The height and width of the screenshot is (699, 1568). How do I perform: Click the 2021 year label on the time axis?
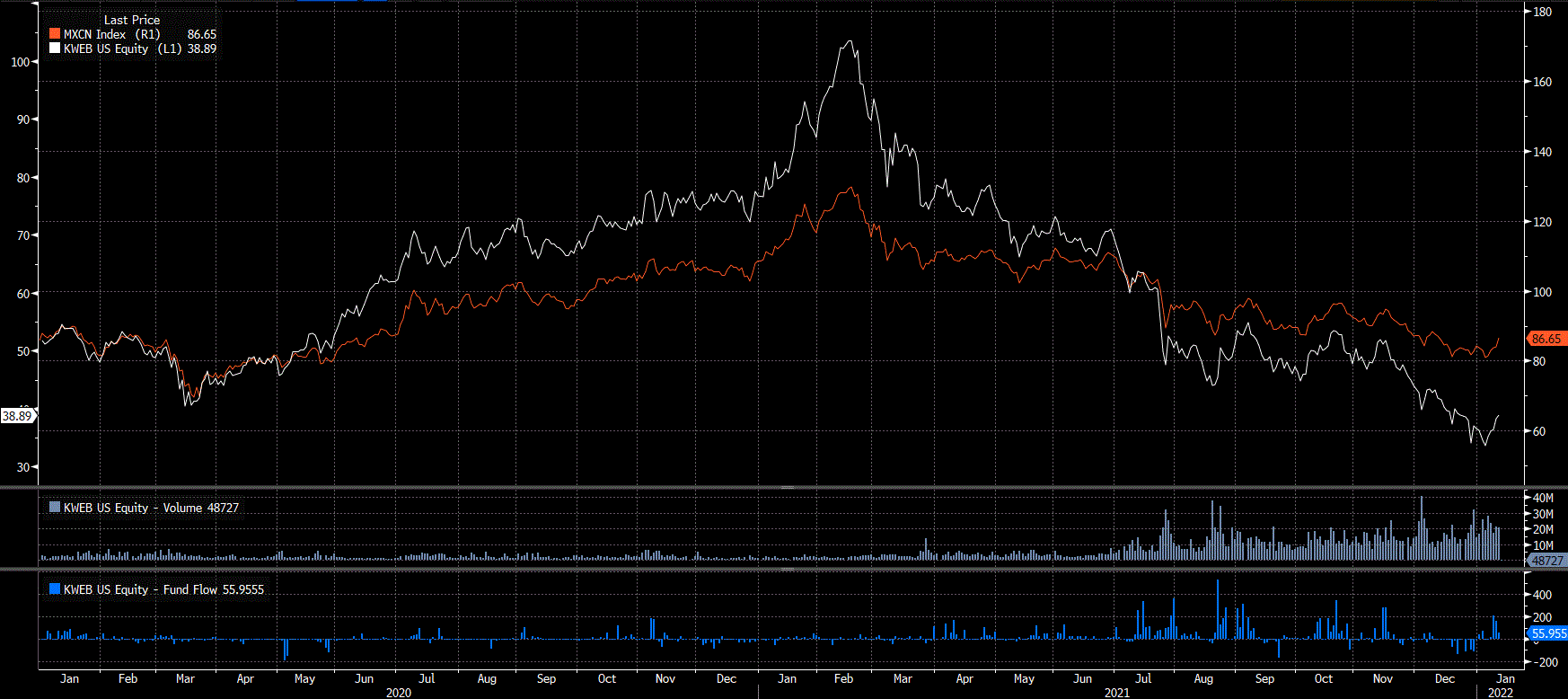pyautogui.click(x=1117, y=693)
